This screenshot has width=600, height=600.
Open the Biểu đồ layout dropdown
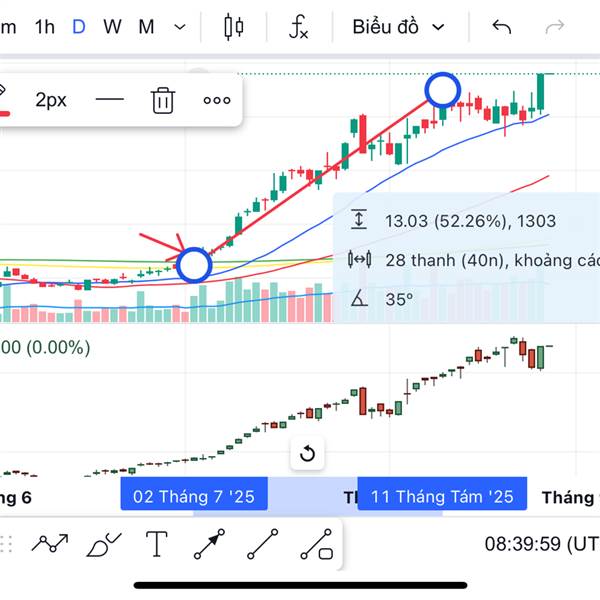(x=398, y=27)
